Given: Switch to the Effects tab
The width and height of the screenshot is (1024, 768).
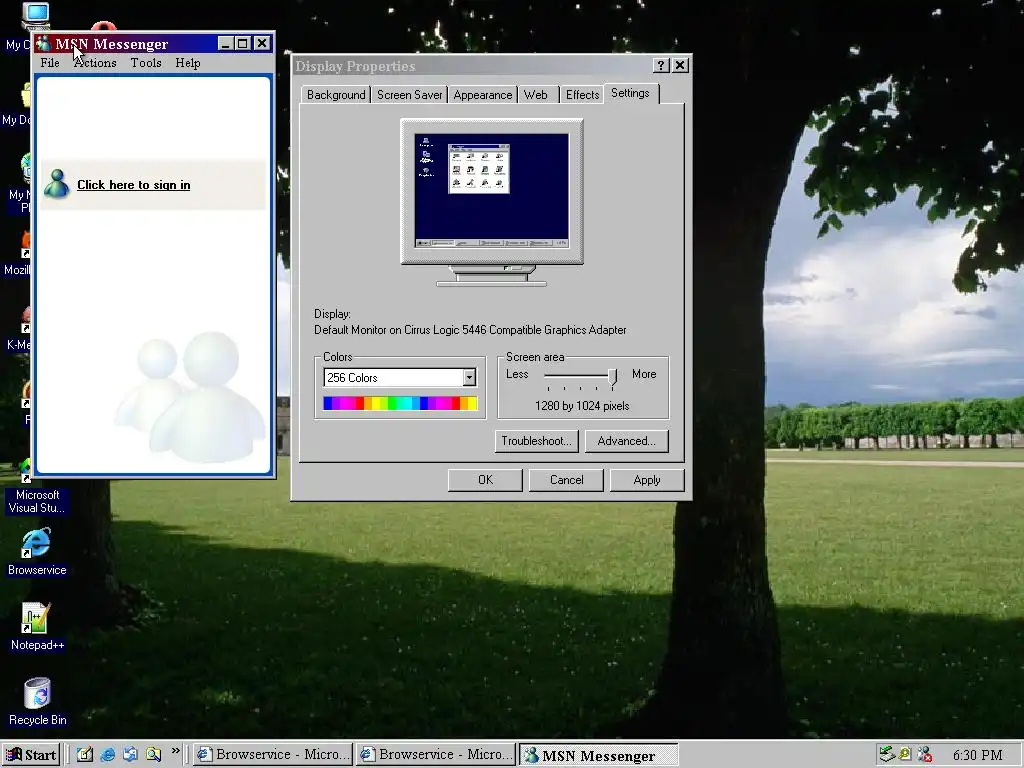Looking at the screenshot, I should click(x=582, y=95).
